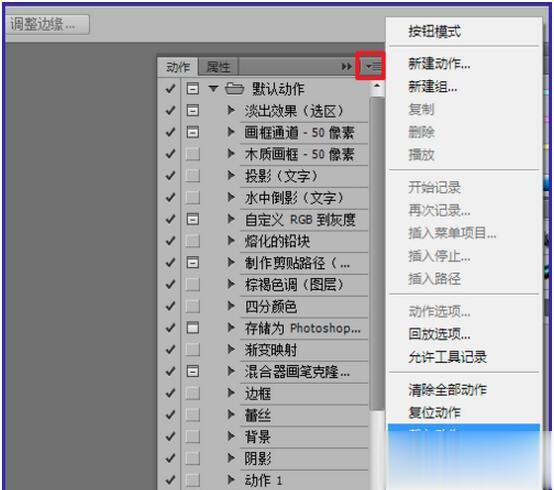Click the 调整边缘... button
This screenshot has height=490, width=554.
[x=47, y=24]
